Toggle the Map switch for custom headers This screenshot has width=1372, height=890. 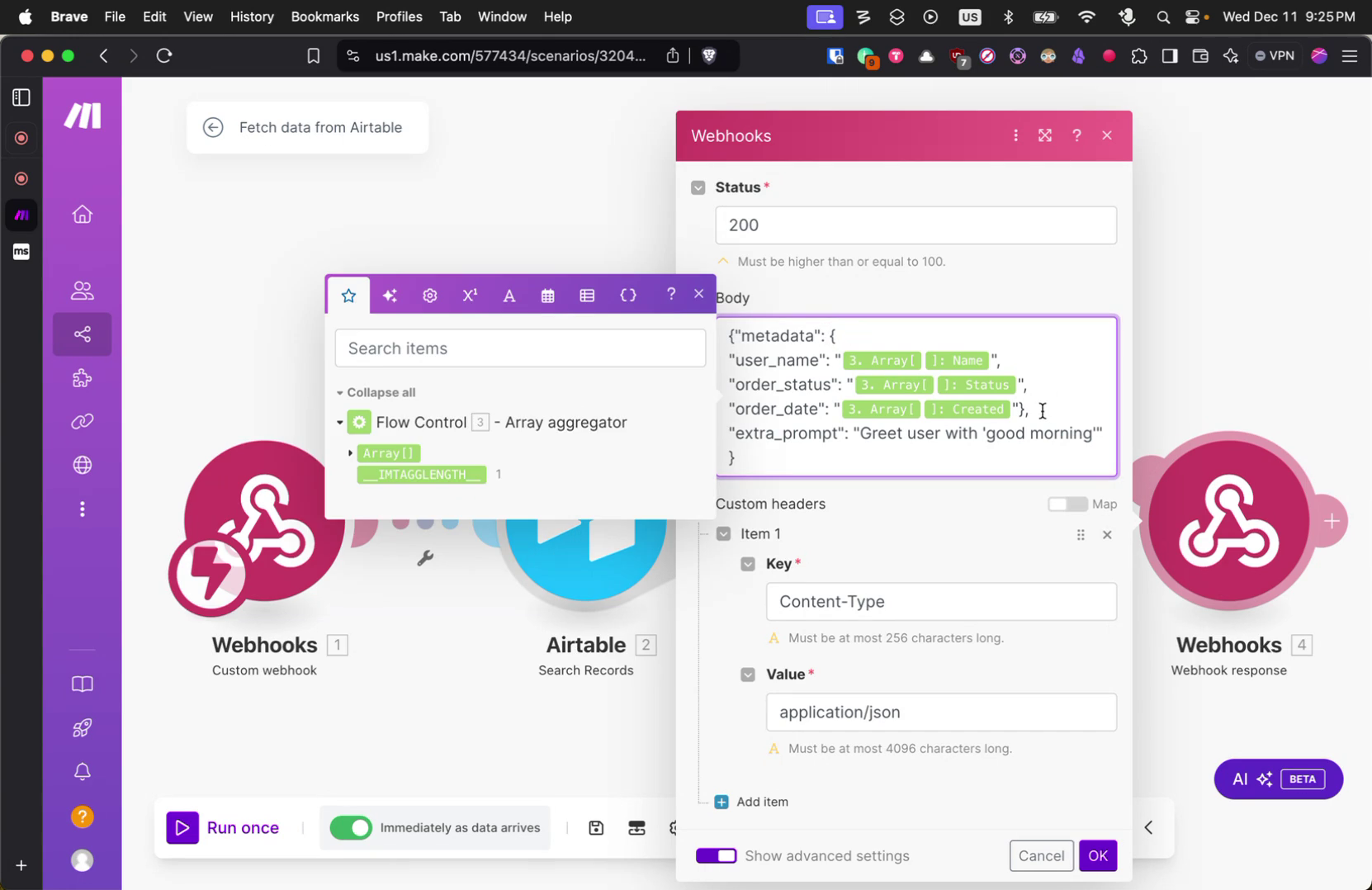[1069, 504]
